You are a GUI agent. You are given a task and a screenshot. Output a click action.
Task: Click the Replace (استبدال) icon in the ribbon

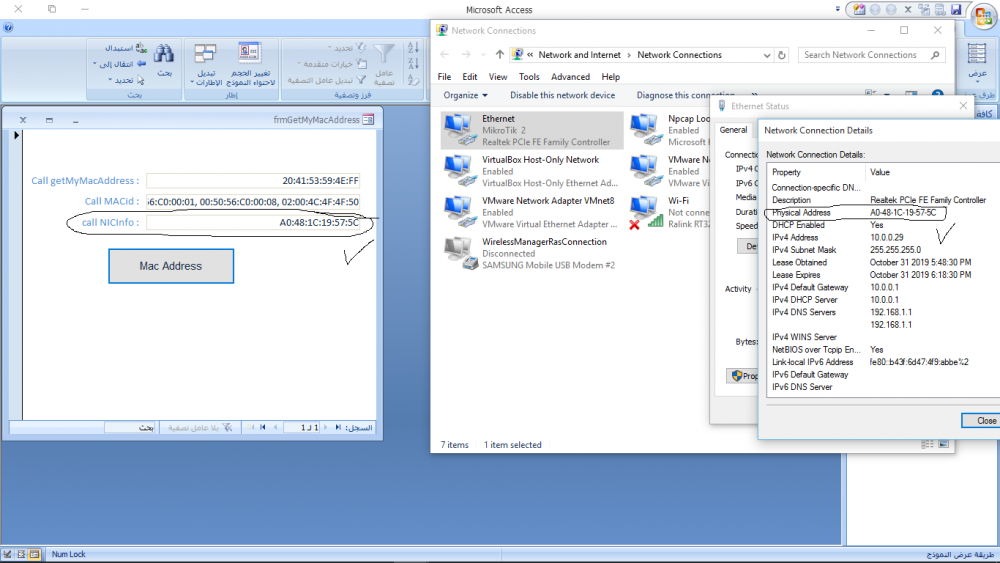141,47
